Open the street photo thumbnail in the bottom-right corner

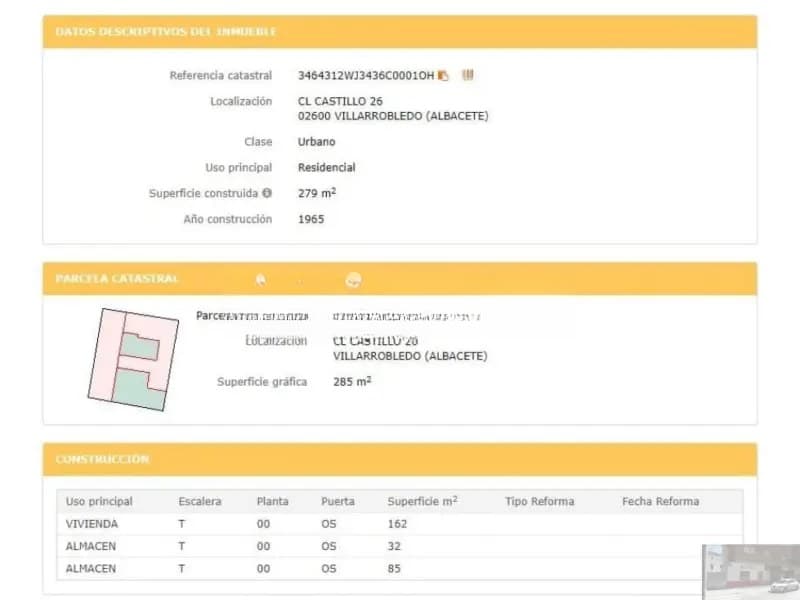[751, 572]
